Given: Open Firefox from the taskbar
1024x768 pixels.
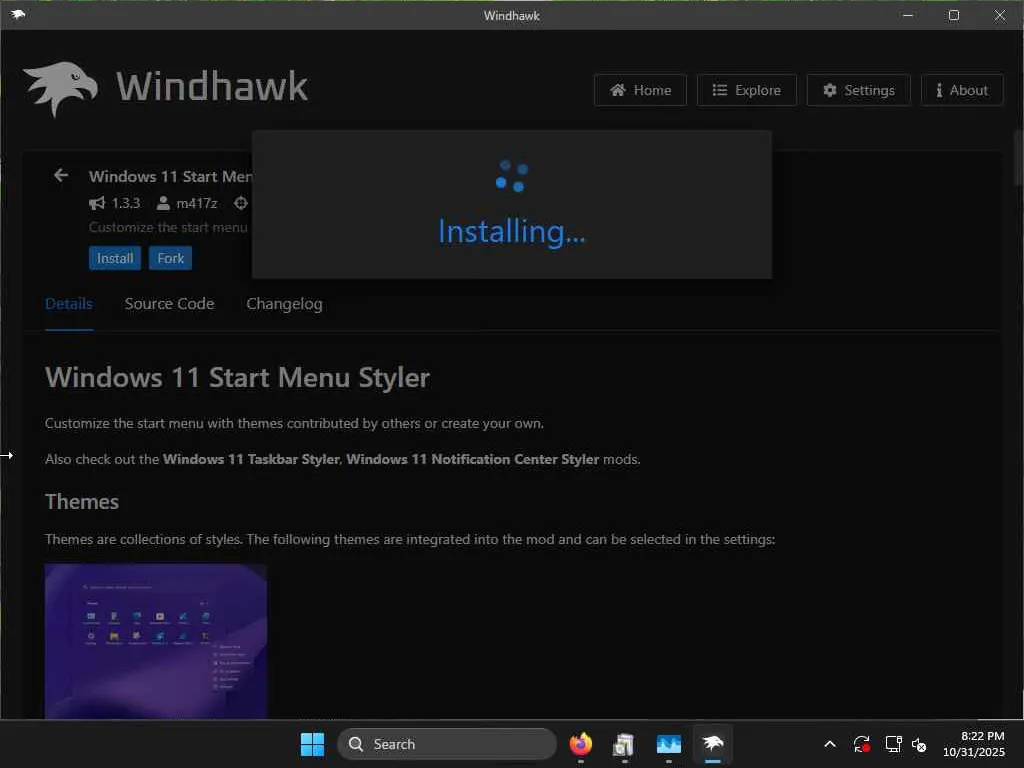Looking at the screenshot, I should pyautogui.click(x=581, y=744).
